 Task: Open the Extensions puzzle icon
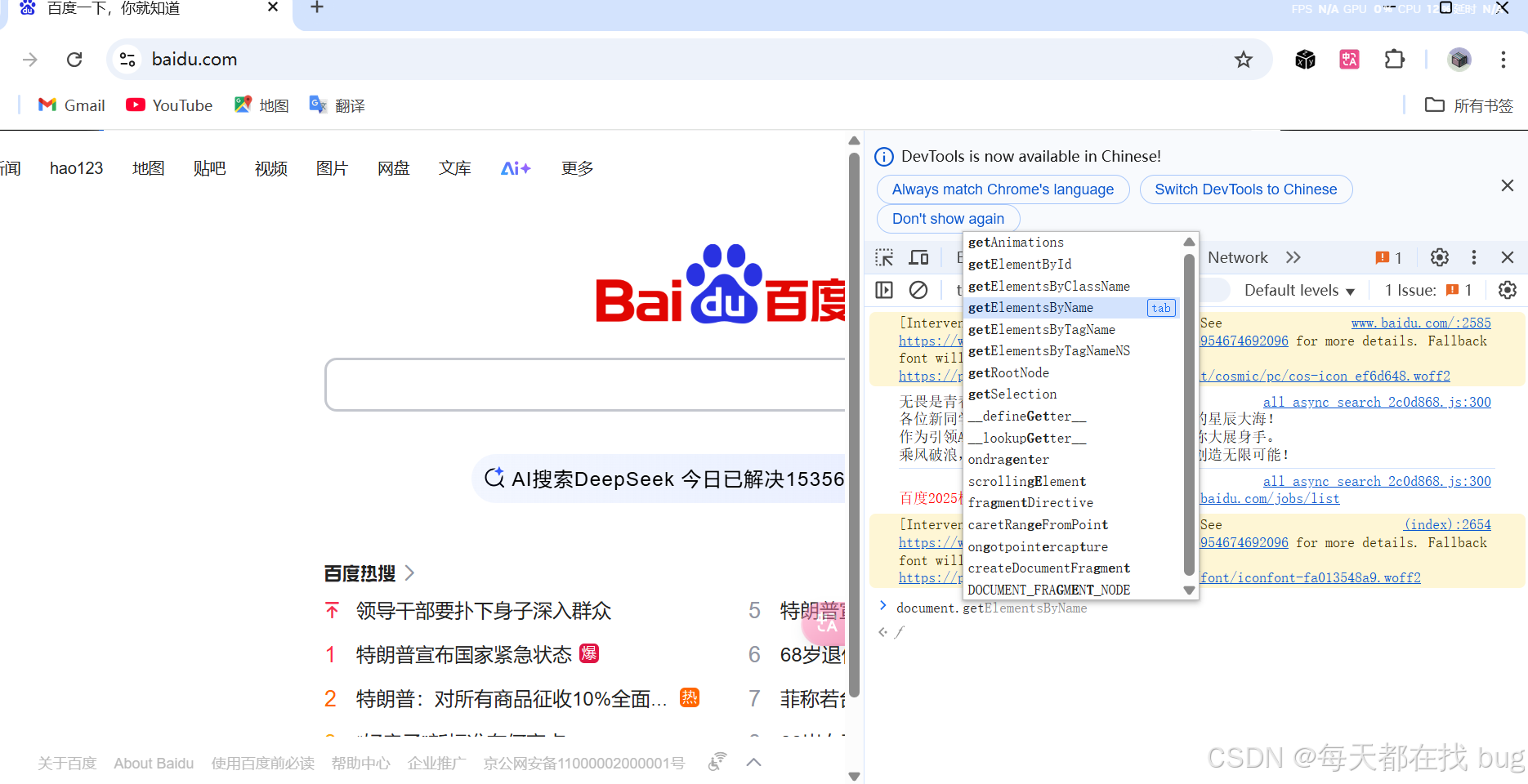(1395, 60)
